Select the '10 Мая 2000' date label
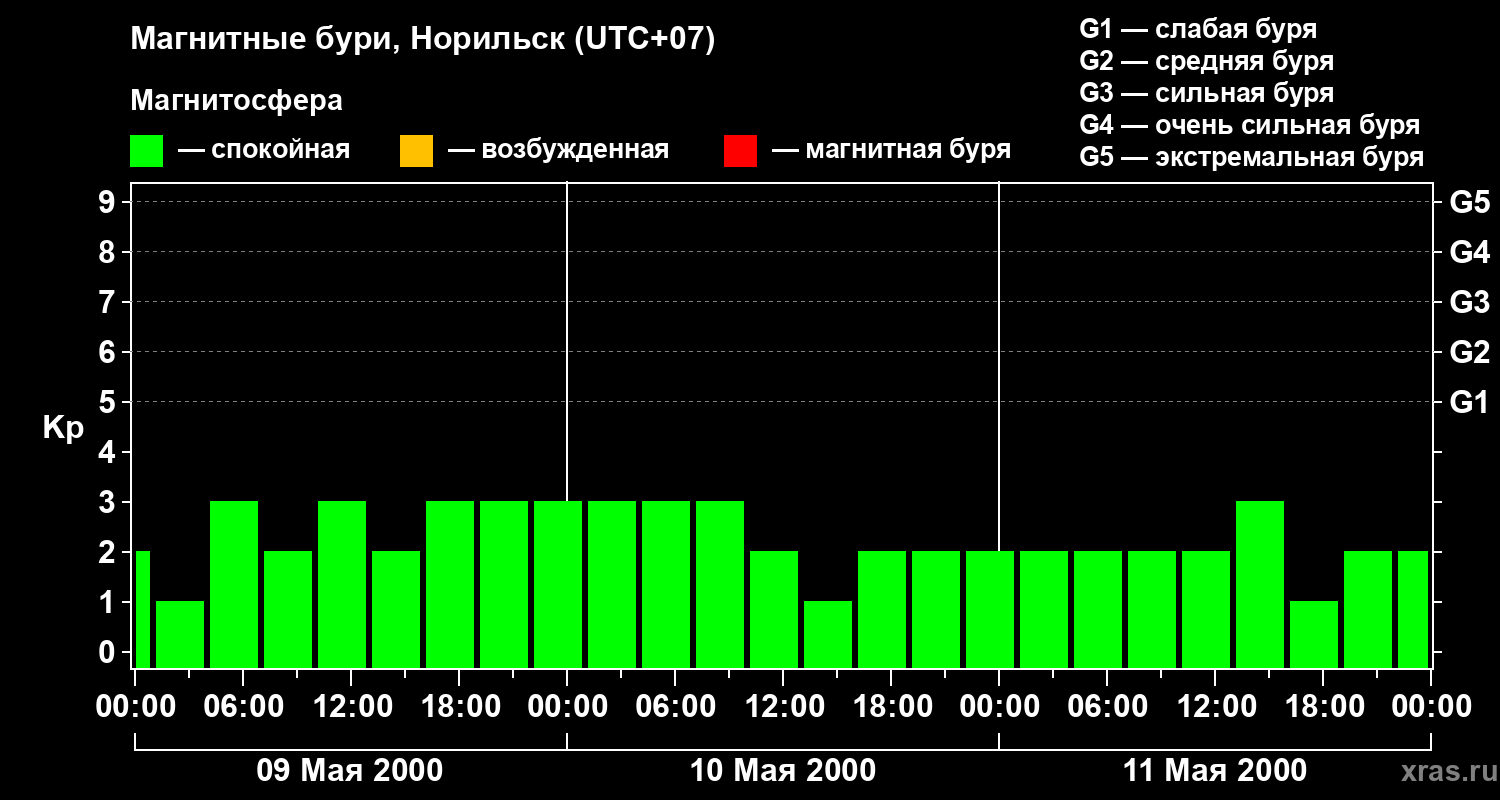The width and height of the screenshot is (1500, 800). [x=783, y=770]
